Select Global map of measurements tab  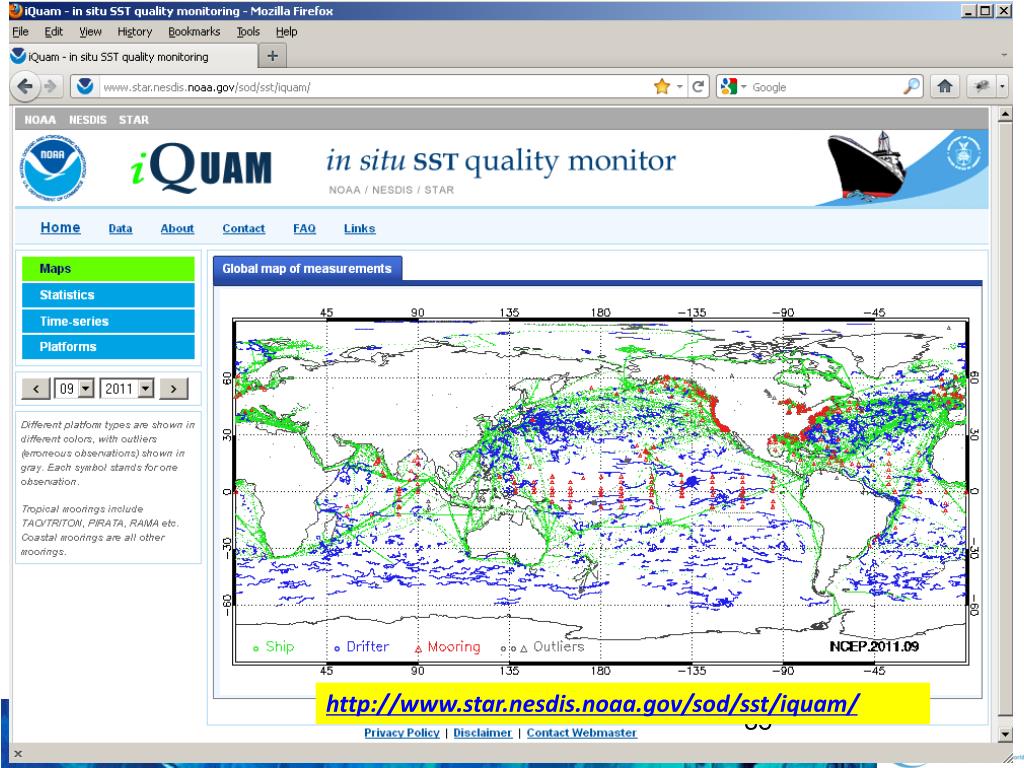(x=307, y=268)
